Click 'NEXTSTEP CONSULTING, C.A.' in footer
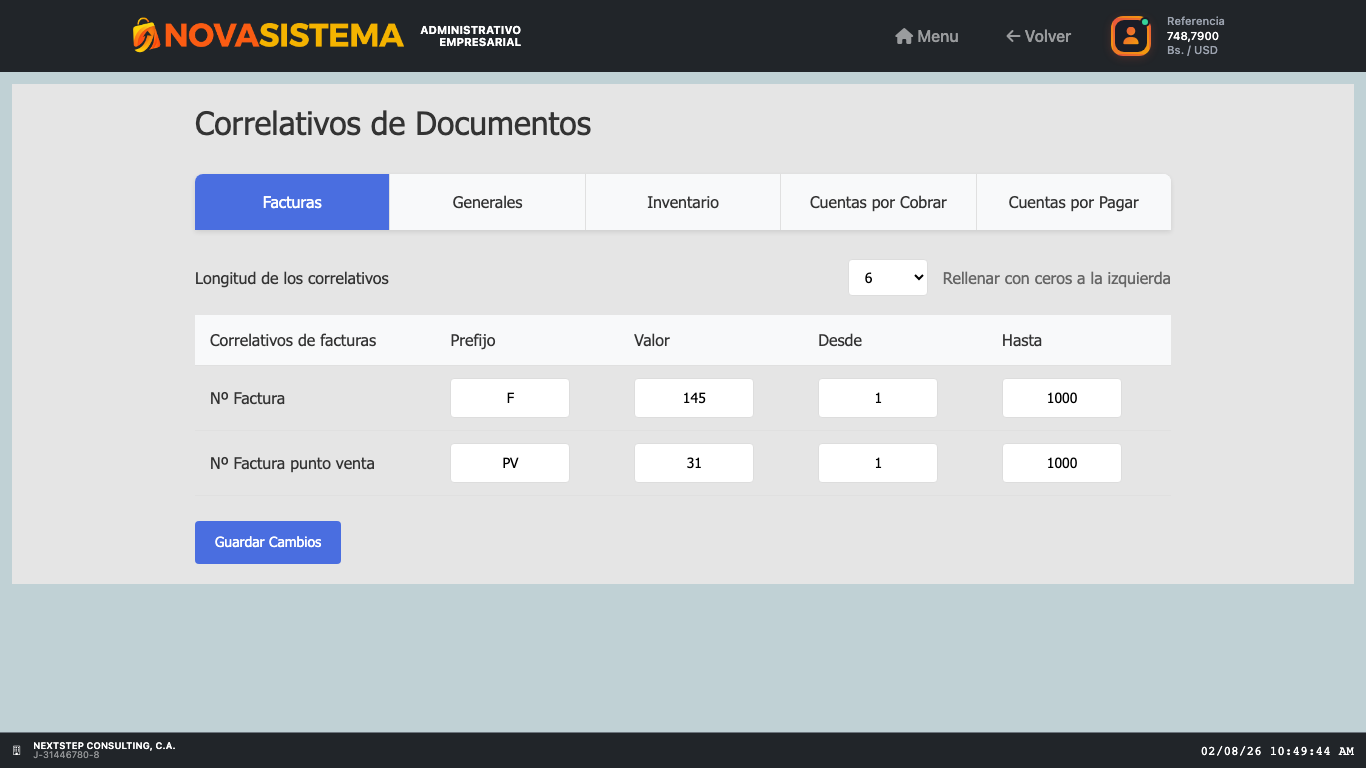The width and height of the screenshot is (1366, 768). 104,746
